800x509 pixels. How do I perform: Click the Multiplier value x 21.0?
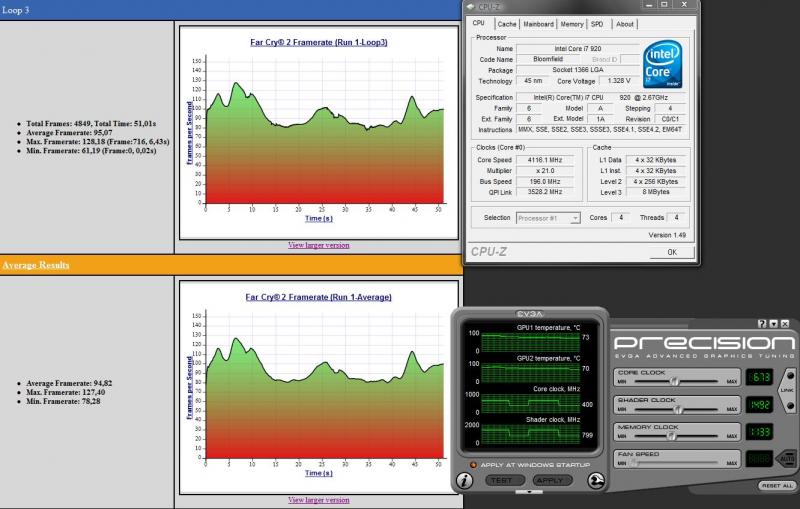[545, 171]
